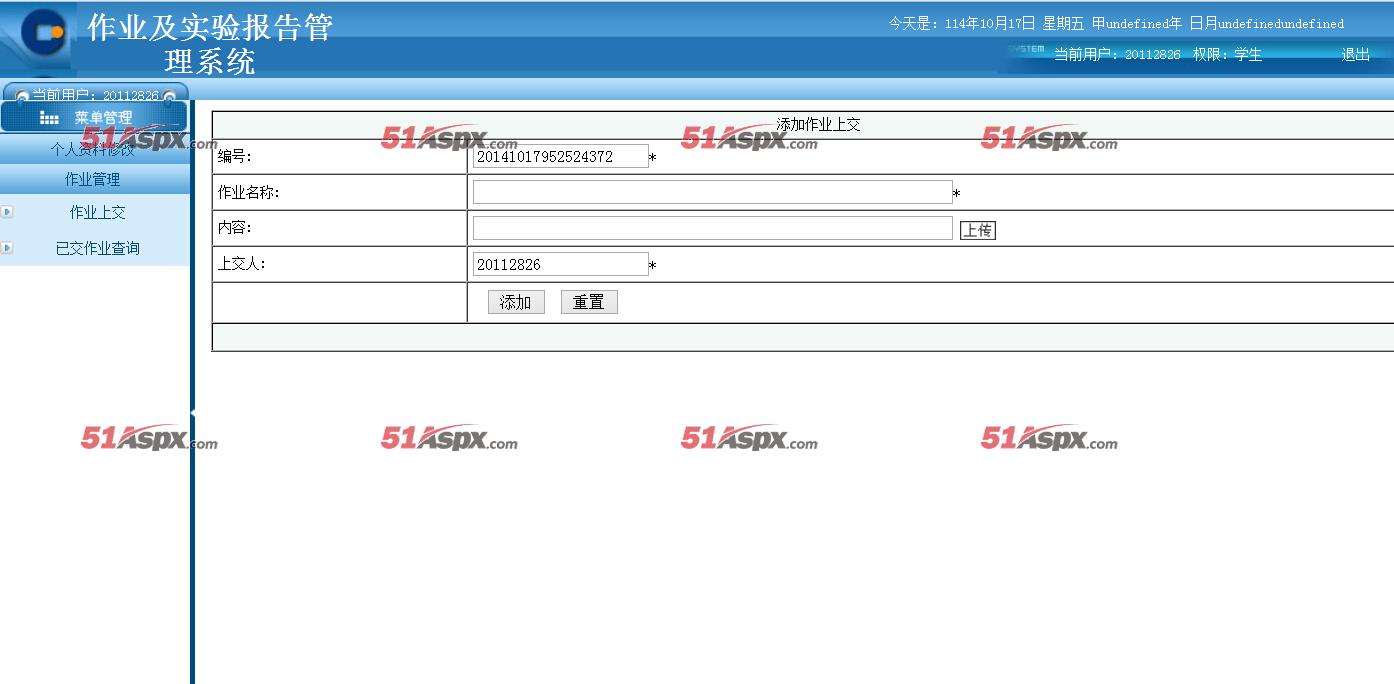Click the sidebar 当前用户：20112826 label
Screen dimensions: 1394x684
tap(95, 96)
